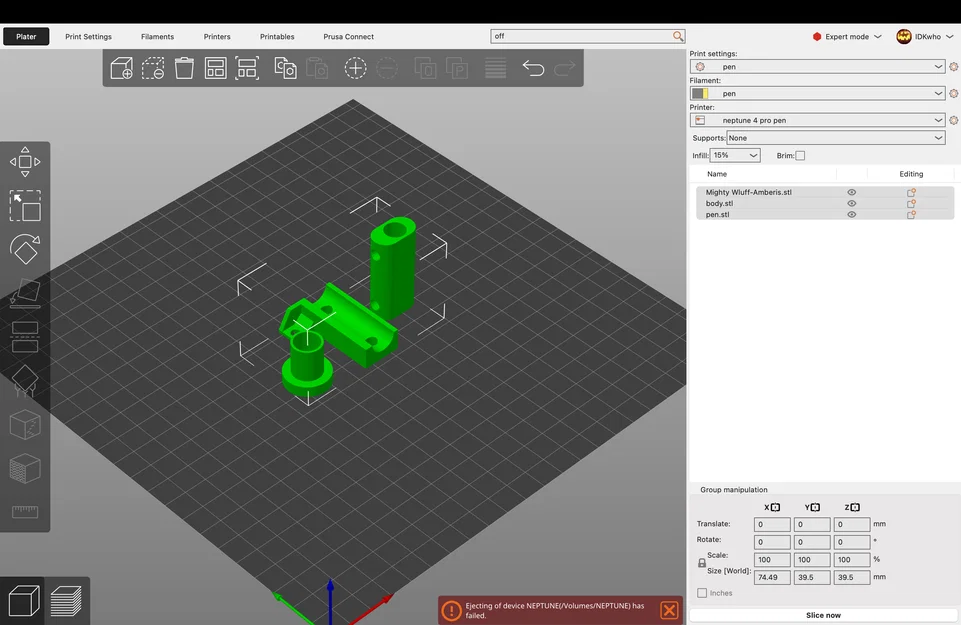Image resolution: width=961 pixels, height=625 pixels.
Task: Click the Delete all trash icon
Action: point(184,68)
